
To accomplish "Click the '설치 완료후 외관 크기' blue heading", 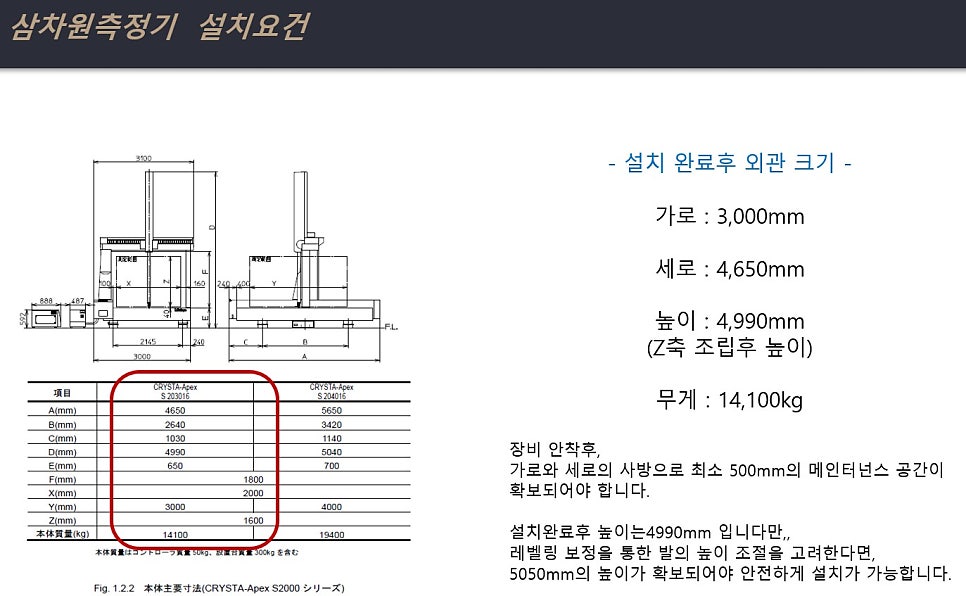I will [x=729, y=162].
